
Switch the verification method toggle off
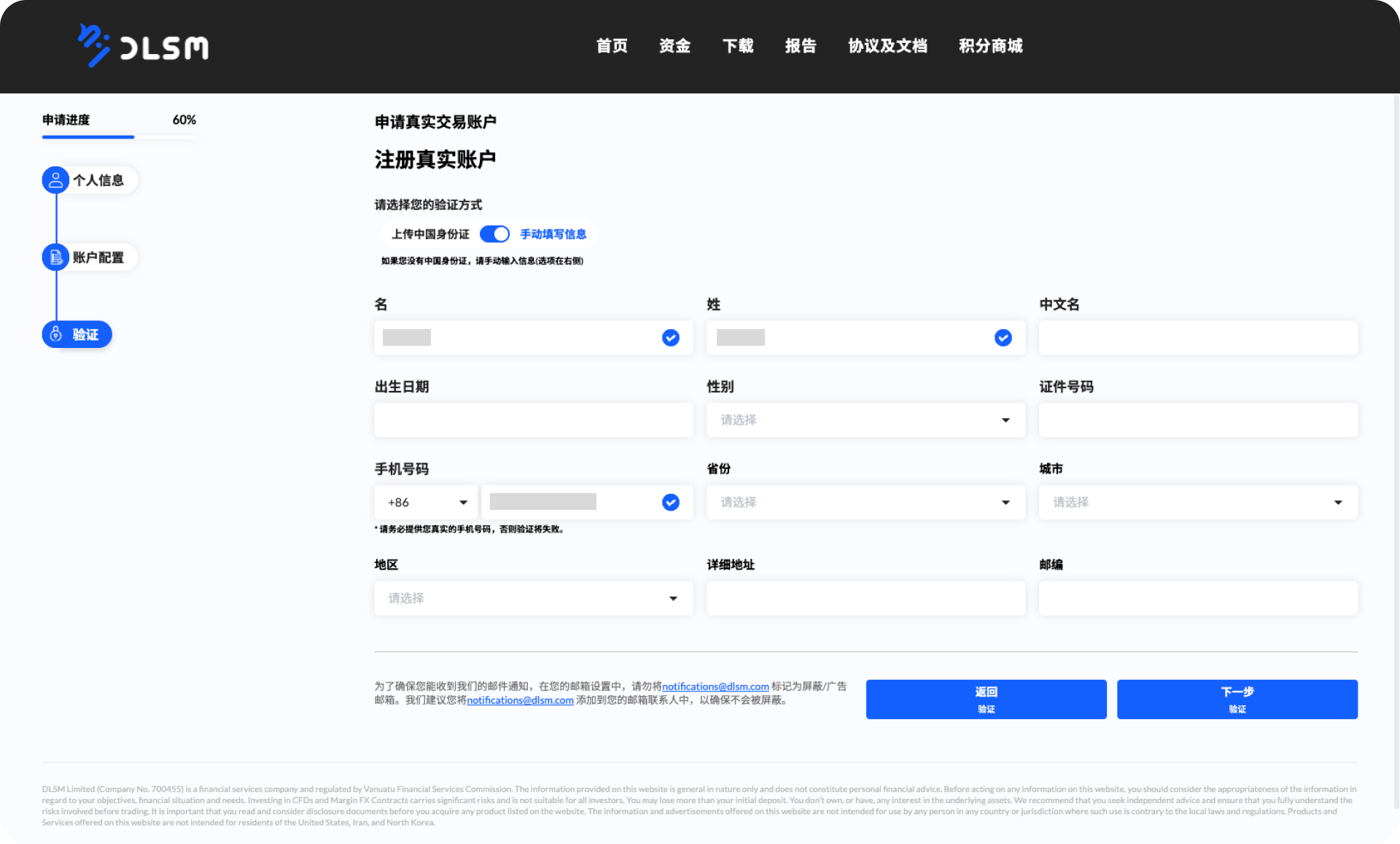[x=495, y=233]
